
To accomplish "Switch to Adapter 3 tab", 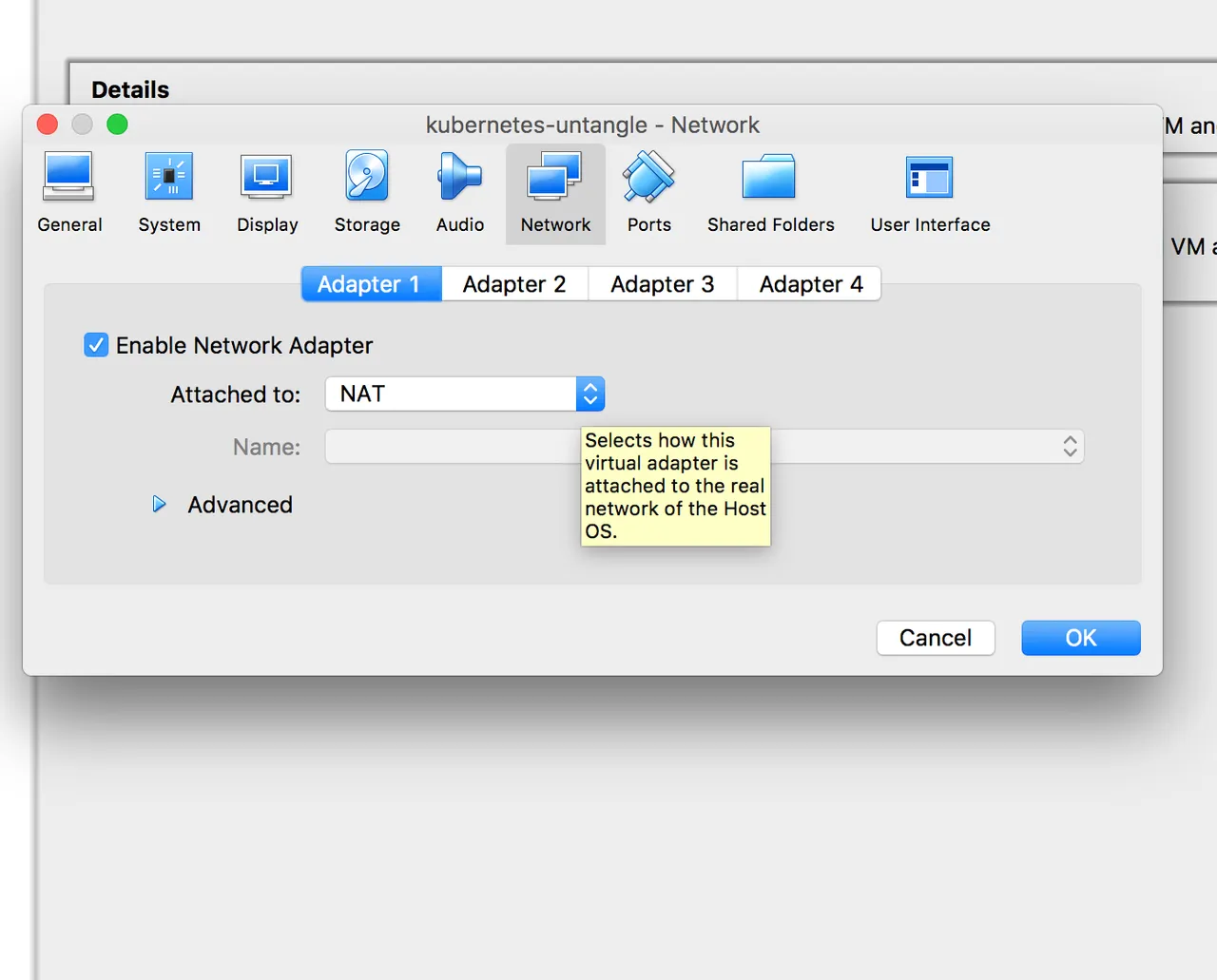I will click(x=663, y=284).
